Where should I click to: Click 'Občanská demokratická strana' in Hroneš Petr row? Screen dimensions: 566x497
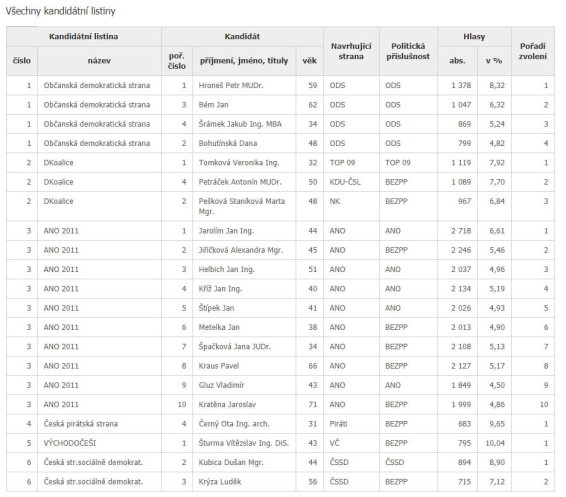97,86
